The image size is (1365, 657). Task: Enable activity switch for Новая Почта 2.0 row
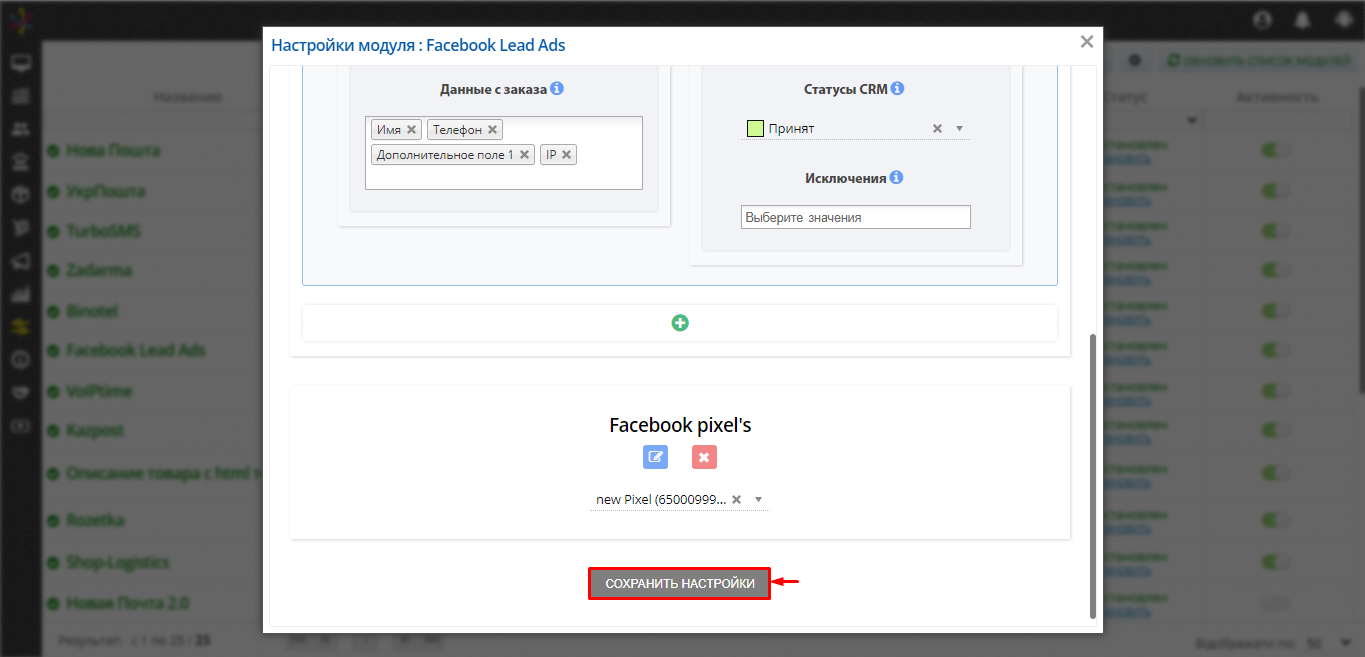[x=1275, y=603]
